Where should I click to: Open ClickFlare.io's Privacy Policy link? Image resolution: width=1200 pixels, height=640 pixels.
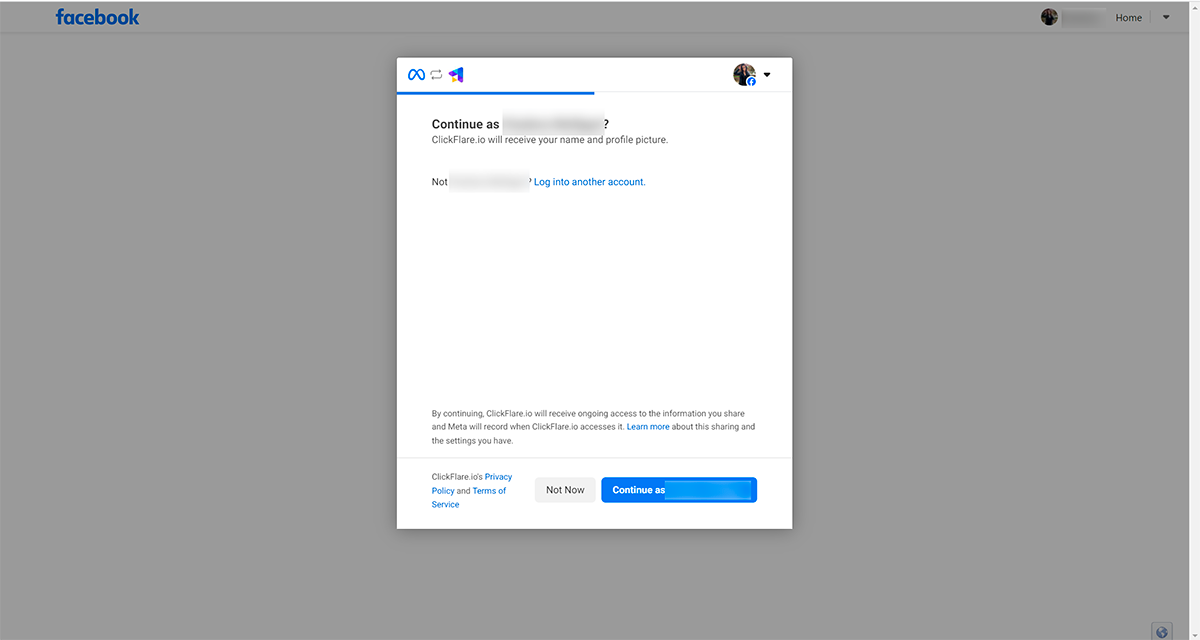pyautogui.click(x=472, y=484)
